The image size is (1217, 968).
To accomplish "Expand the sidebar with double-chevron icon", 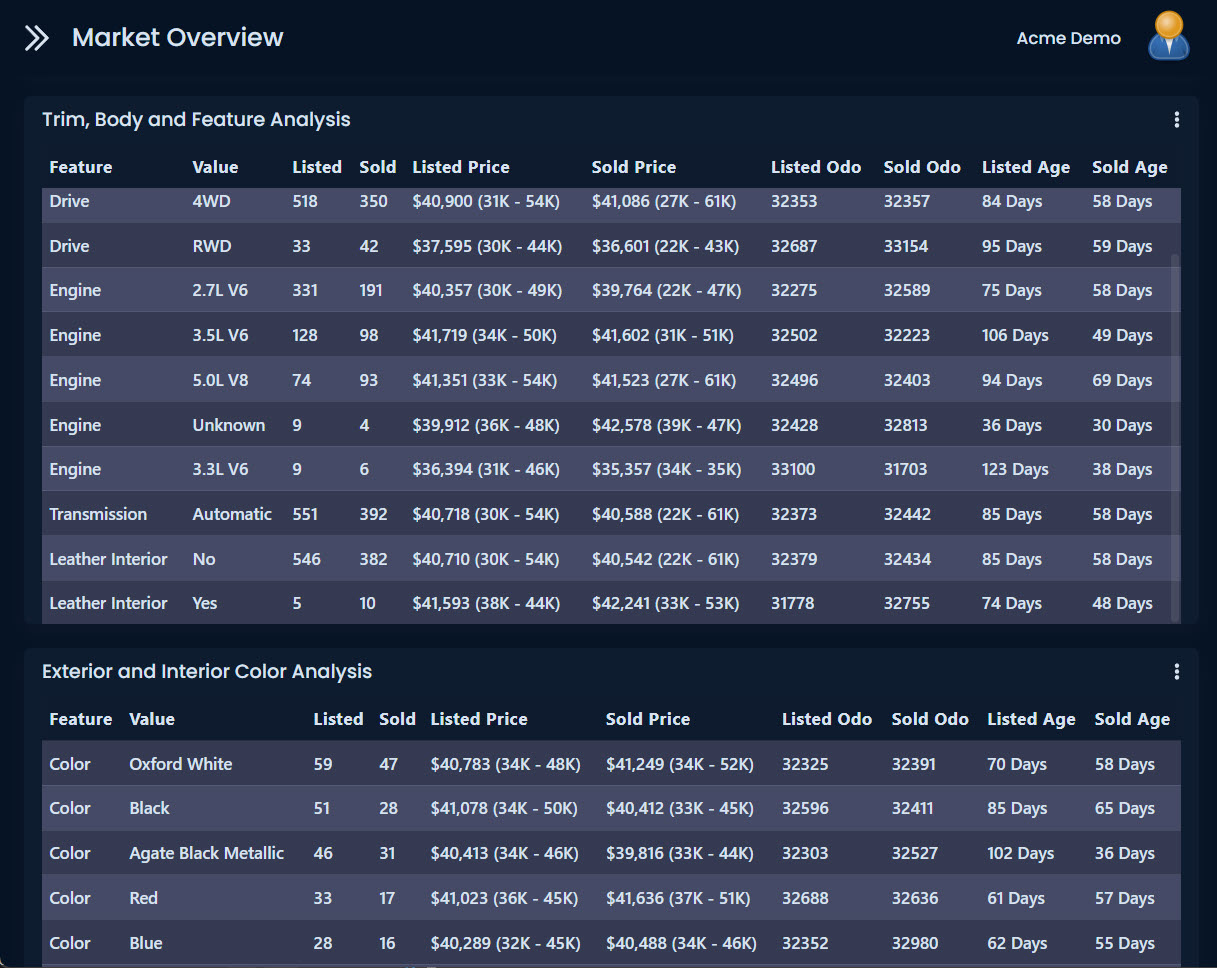I will [37, 38].
